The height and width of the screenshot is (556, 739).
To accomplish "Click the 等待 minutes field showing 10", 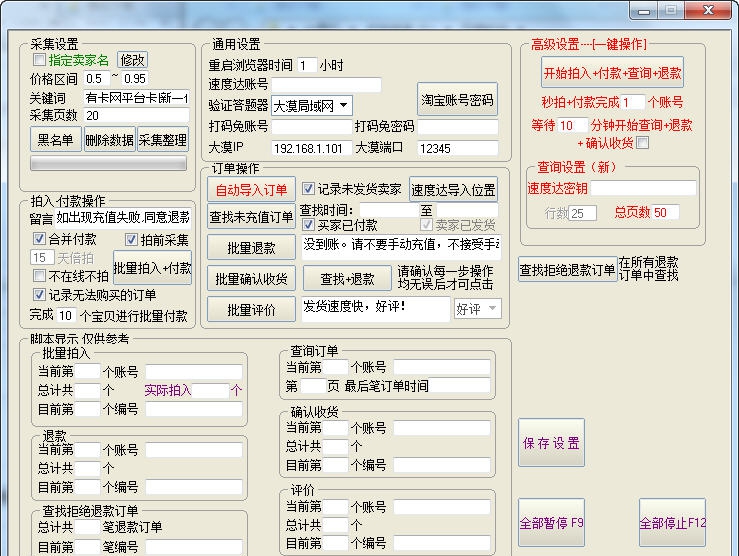I will coord(572,125).
